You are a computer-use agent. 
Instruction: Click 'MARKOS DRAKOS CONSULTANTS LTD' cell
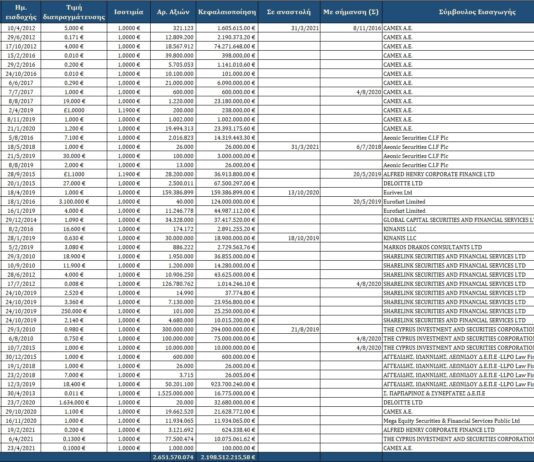pyautogui.click(x=433, y=248)
